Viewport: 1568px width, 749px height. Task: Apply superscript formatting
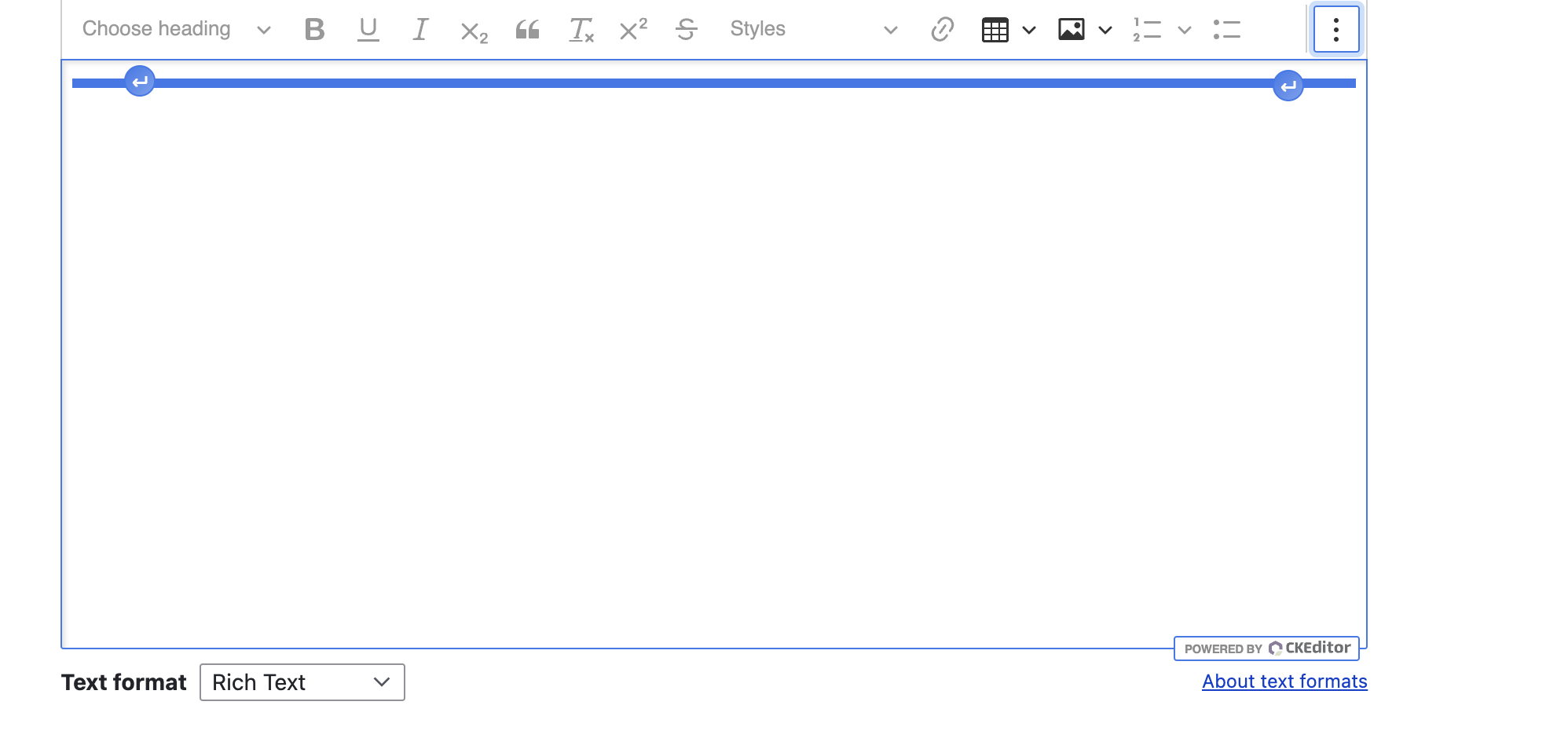pos(633,30)
